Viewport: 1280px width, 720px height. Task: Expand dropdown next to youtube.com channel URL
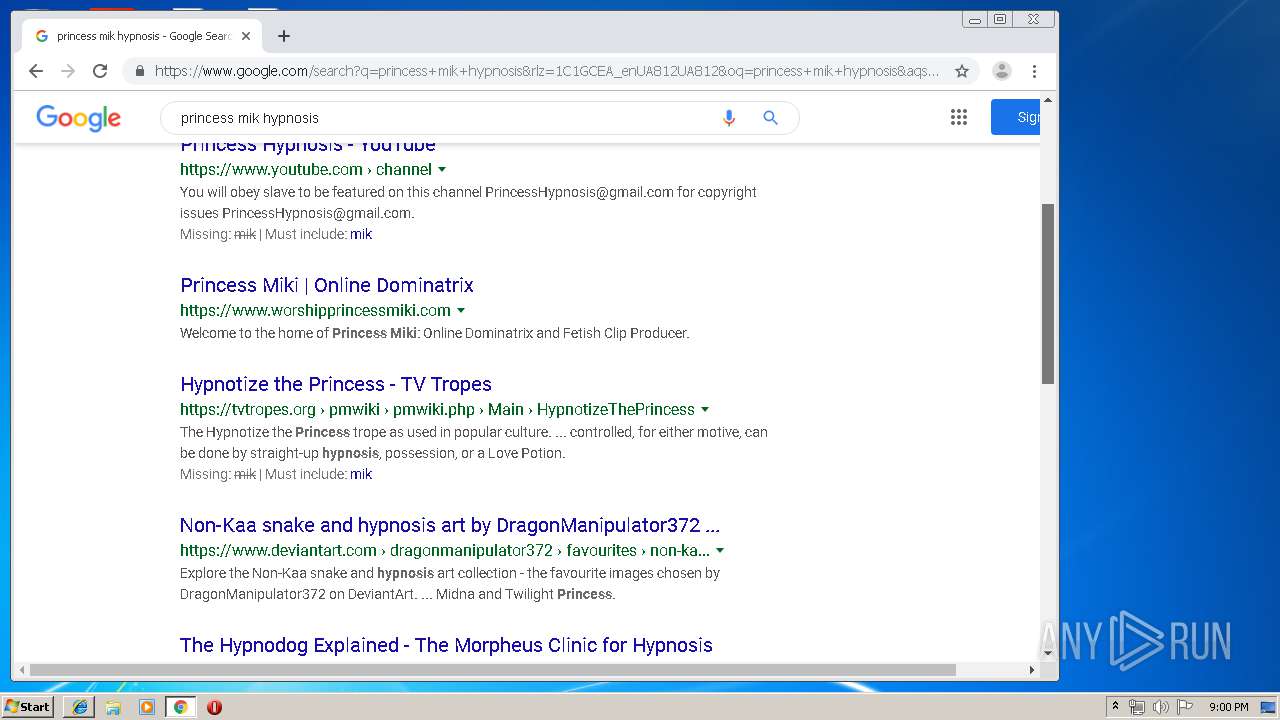(x=442, y=170)
